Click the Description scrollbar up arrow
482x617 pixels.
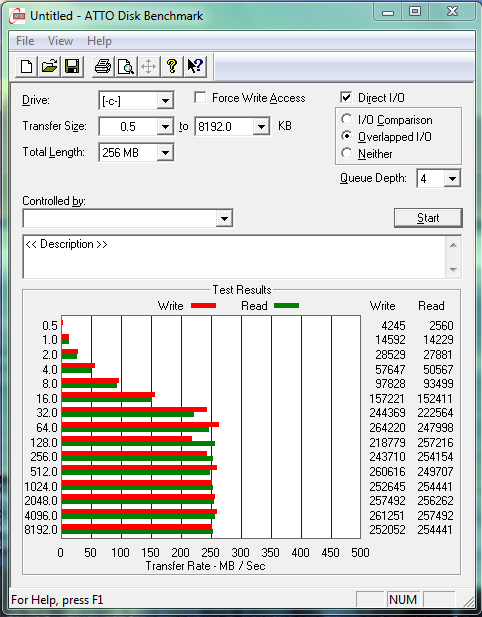(x=453, y=245)
